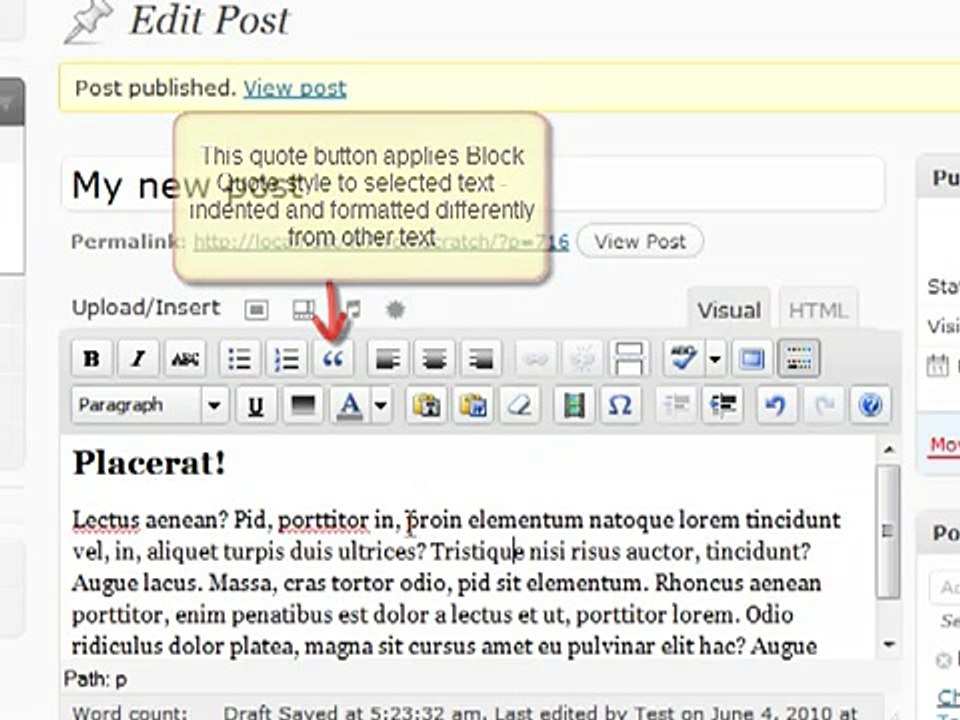Viewport: 960px width, 720px height.
Task: Click the word Tristique in the paragraph
Action: tap(478, 552)
